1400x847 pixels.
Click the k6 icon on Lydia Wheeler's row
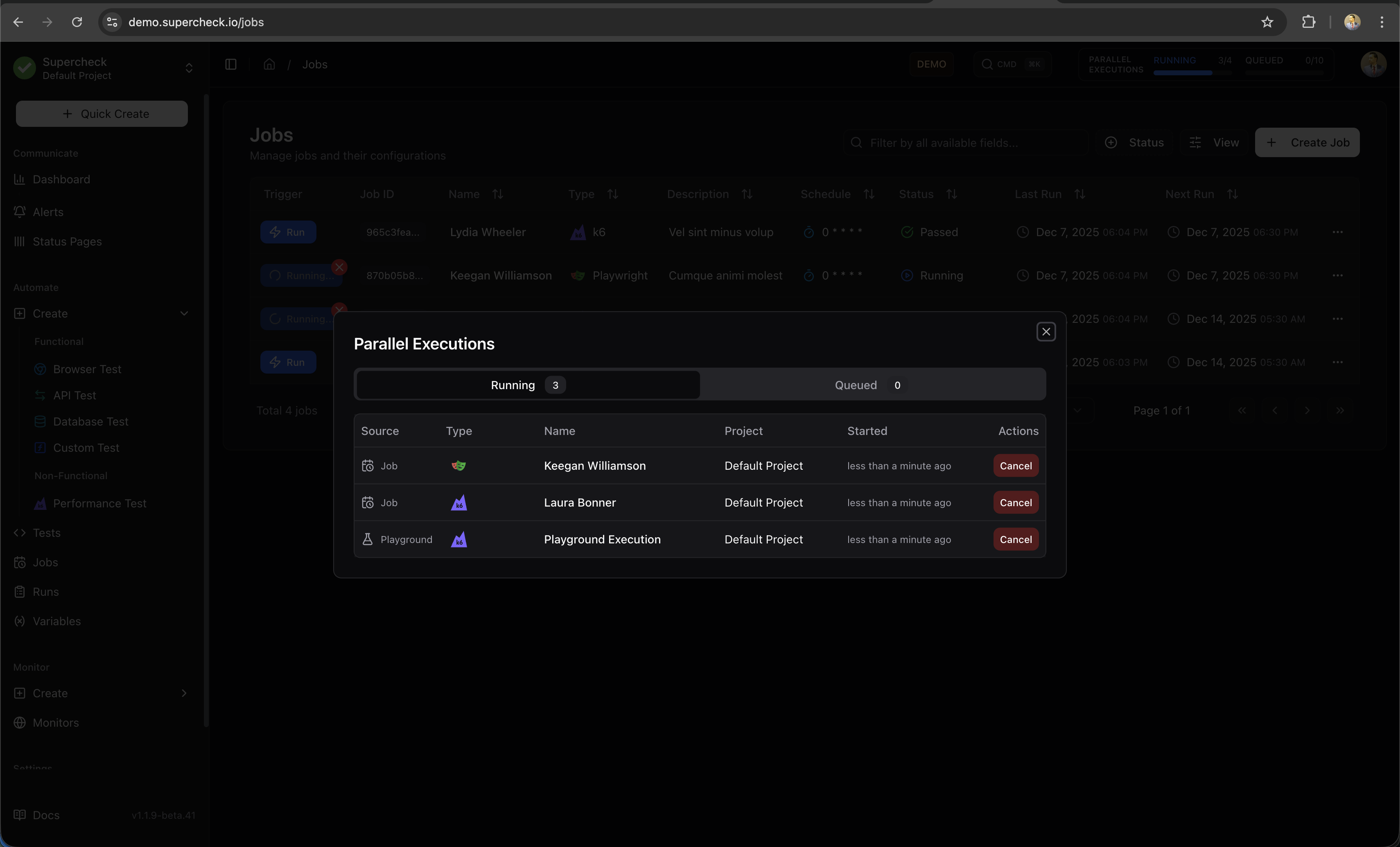coord(578,232)
